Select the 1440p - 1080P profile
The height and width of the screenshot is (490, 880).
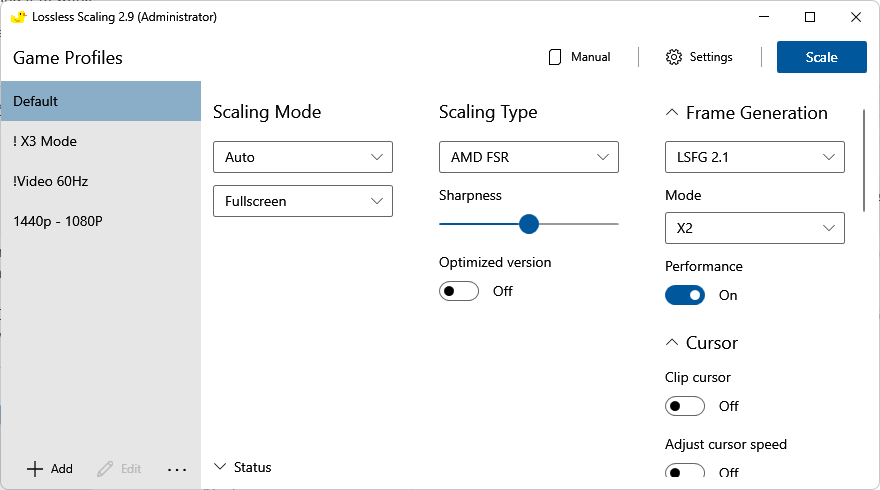(101, 221)
